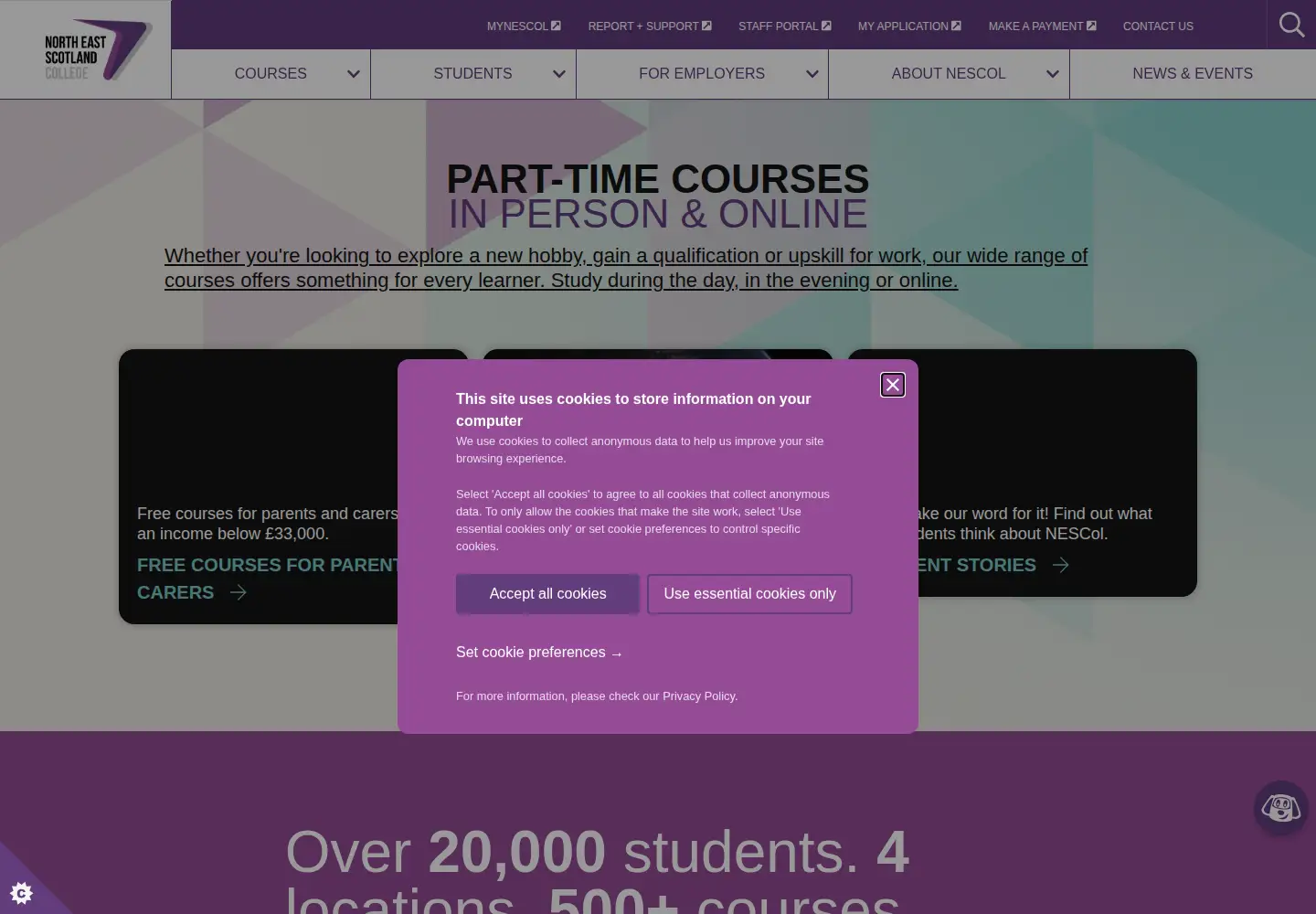Go to NEWS & EVENTS
The width and height of the screenshot is (1316, 914).
(x=1193, y=73)
